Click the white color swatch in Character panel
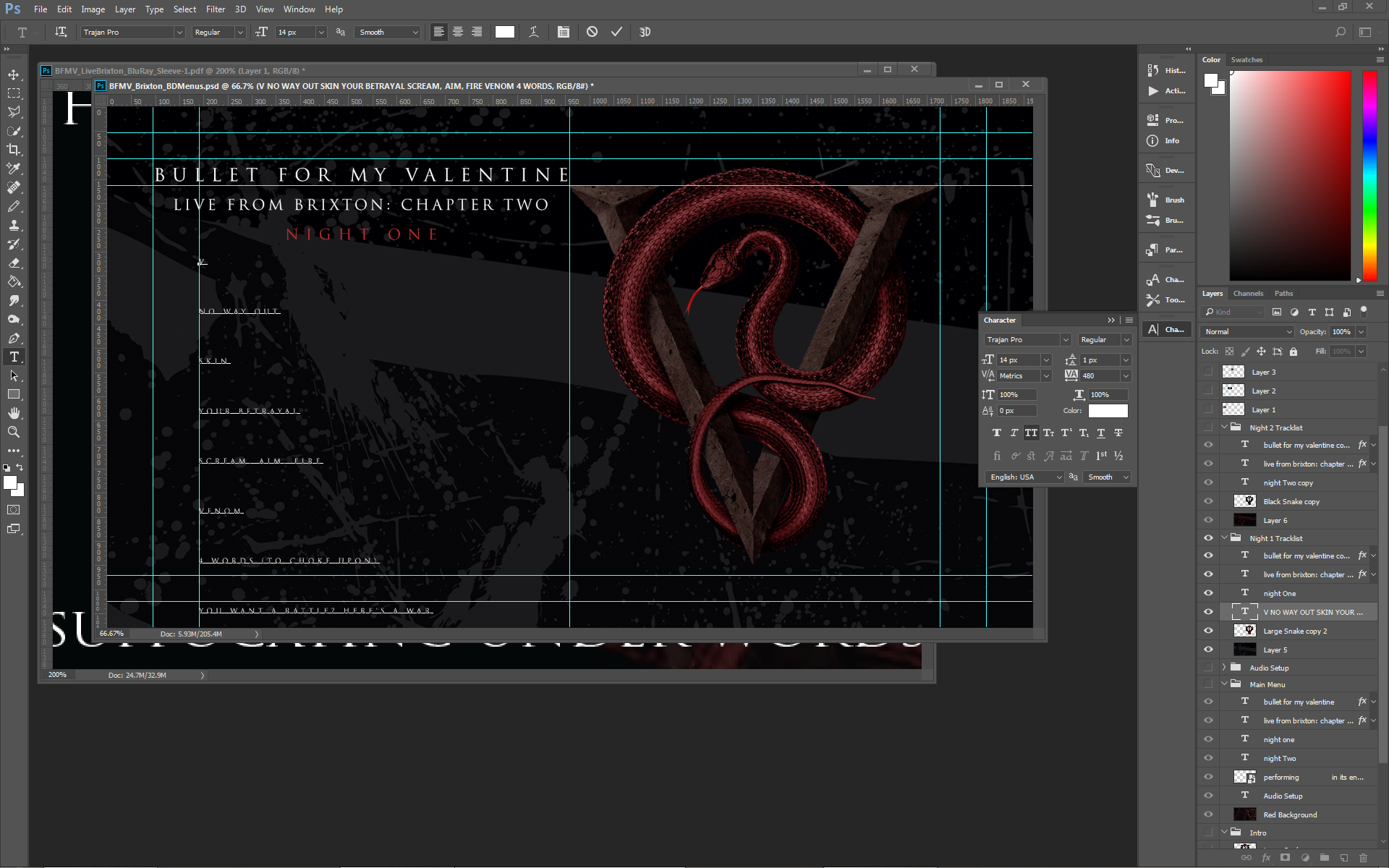The image size is (1389, 868). (1108, 411)
